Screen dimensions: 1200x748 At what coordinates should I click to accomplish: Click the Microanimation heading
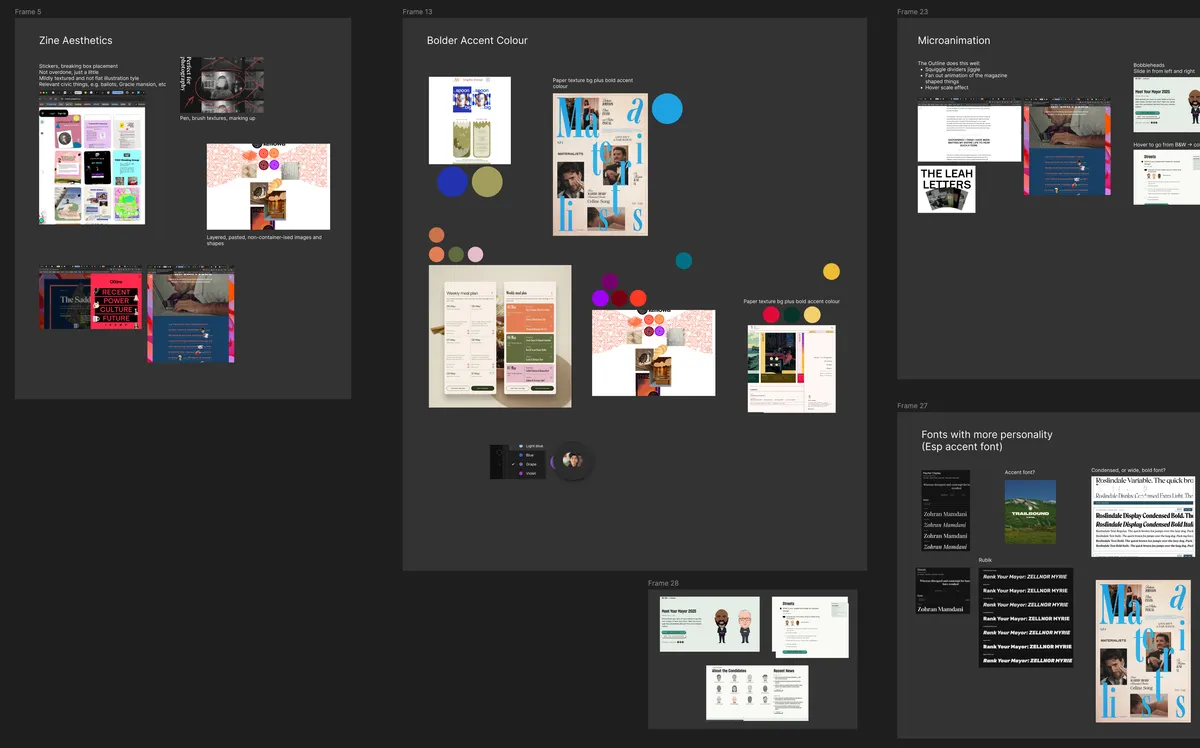pyautogui.click(x=954, y=41)
